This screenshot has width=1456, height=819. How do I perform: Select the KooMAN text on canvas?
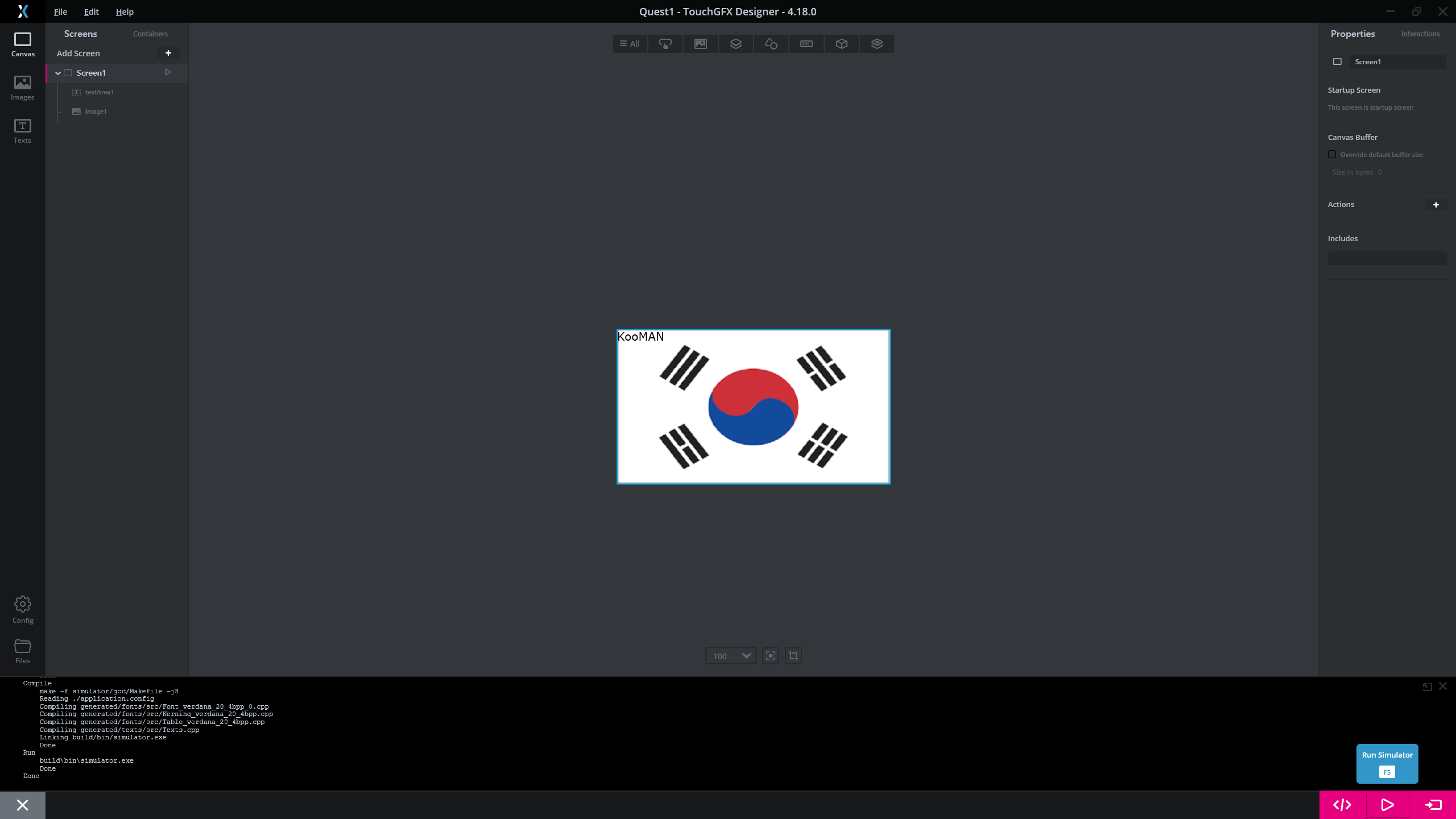640,337
